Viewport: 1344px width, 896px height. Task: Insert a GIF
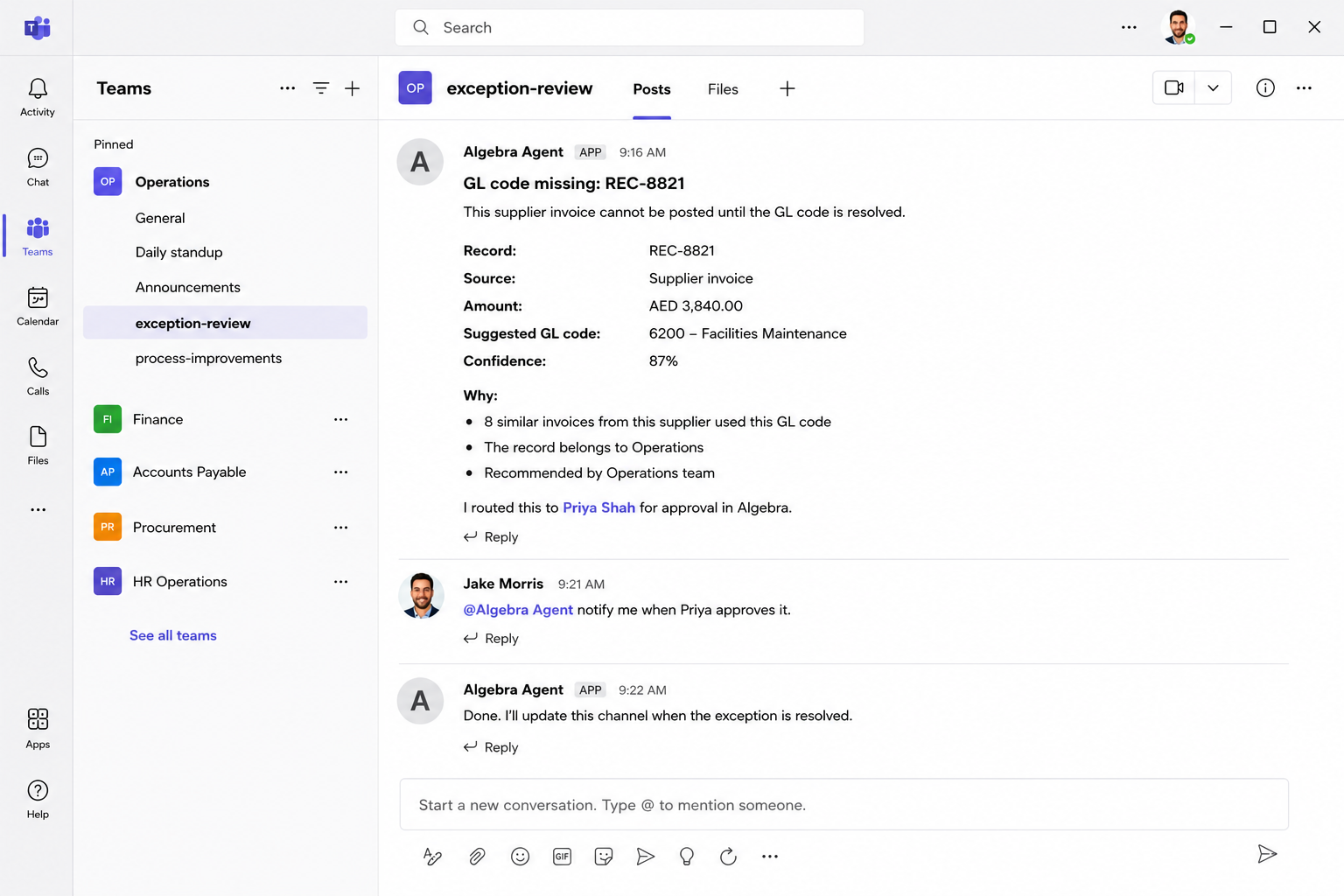[x=562, y=857]
